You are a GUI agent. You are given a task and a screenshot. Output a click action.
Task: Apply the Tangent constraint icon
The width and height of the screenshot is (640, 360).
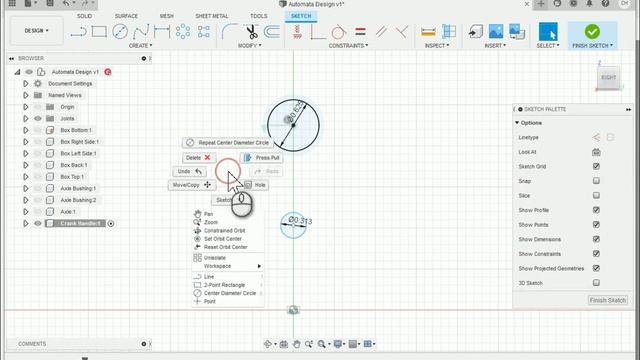[338, 31]
